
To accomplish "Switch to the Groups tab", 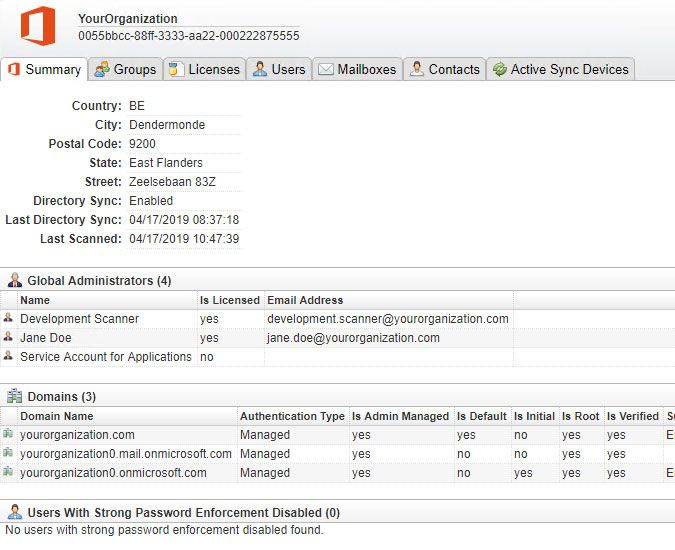I will (x=125, y=69).
